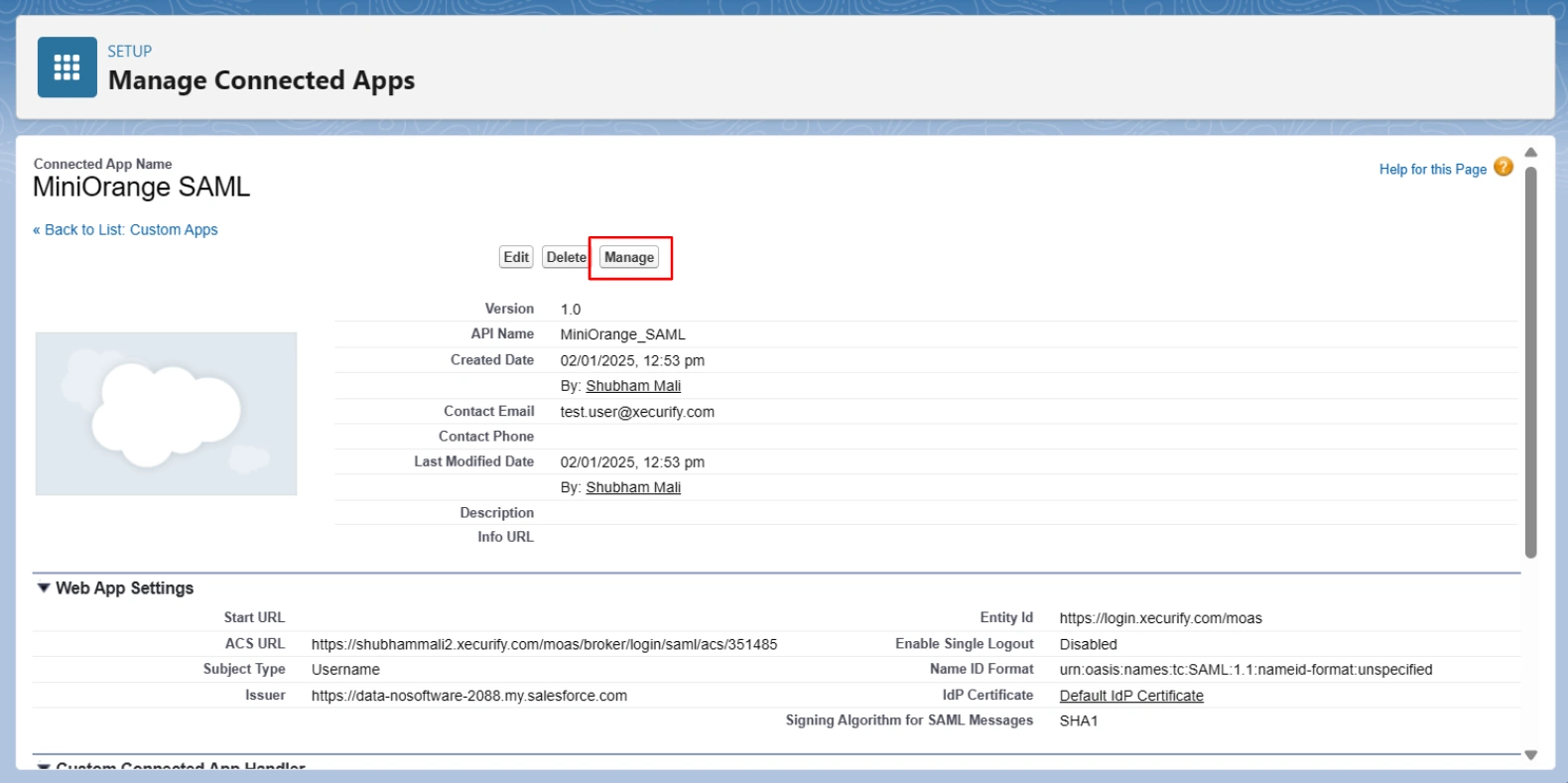Click the ACS URL value
The width and height of the screenshot is (1568, 783).
click(x=545, y=644)
